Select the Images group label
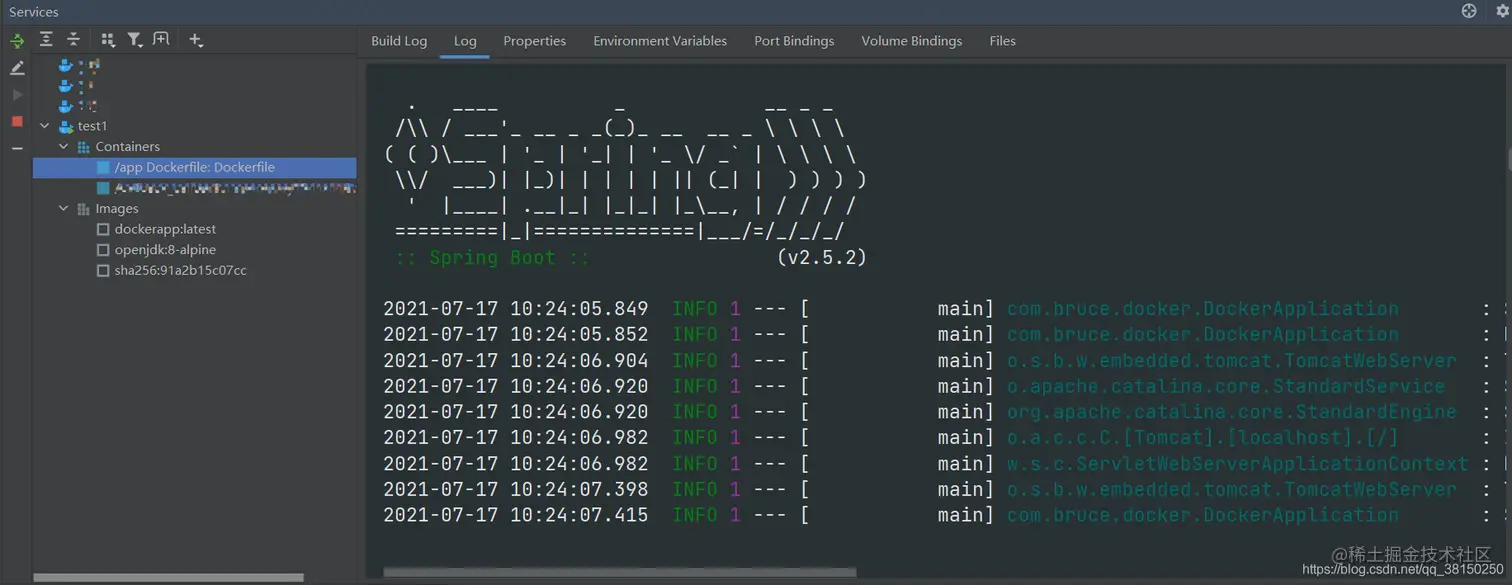Viewport: 1512px width, 585px height. point(117,209)
